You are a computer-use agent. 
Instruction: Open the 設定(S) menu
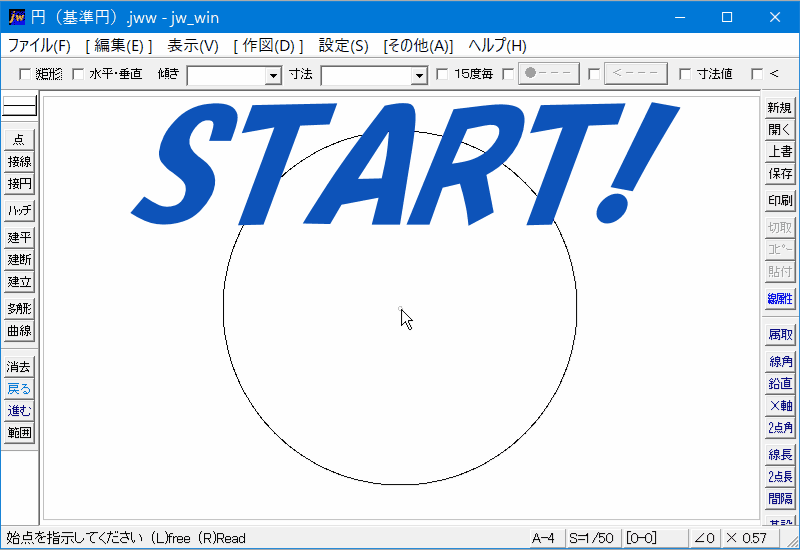[343, 46]
